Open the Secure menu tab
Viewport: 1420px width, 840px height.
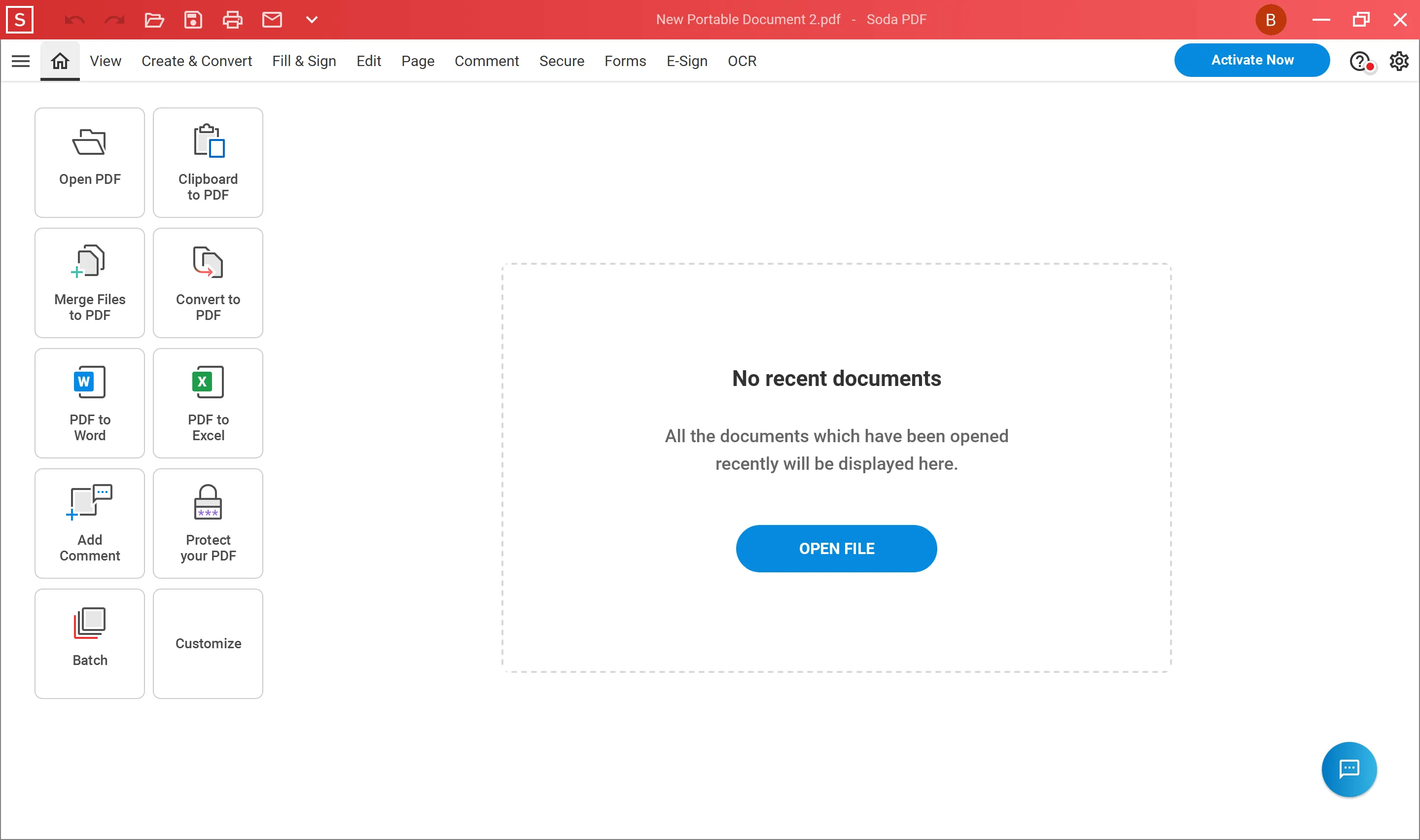click(x=562, y=61)
